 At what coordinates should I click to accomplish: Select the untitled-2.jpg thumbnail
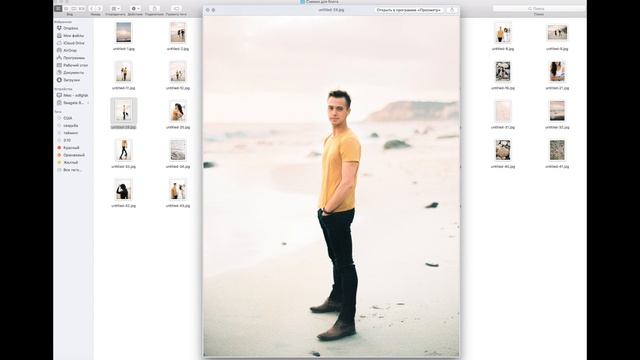pos(178,32)
